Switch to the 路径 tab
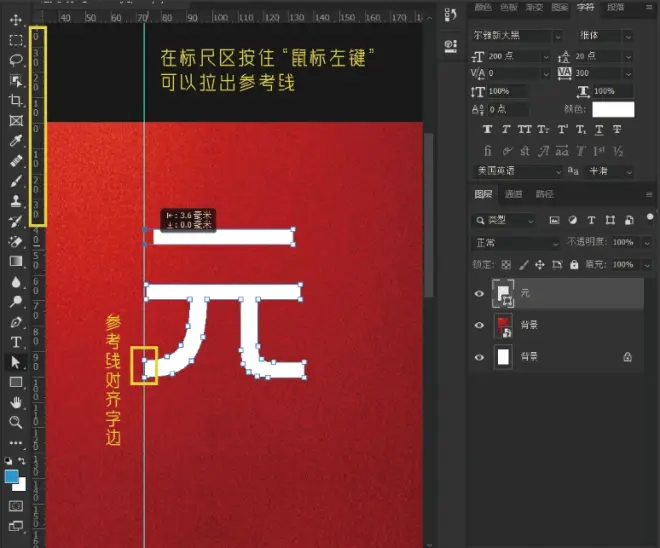 544,194
